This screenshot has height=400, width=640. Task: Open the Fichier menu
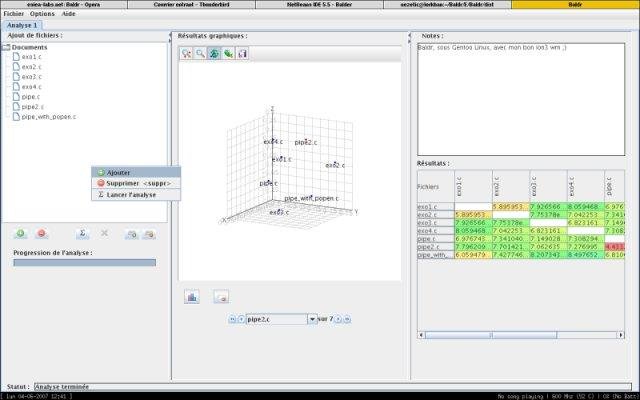pyautogui.click(x=14, y=13)
